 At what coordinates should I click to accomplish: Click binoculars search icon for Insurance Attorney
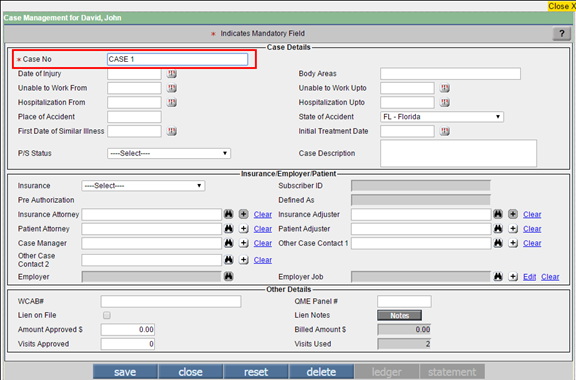click(x=228, y=214)
